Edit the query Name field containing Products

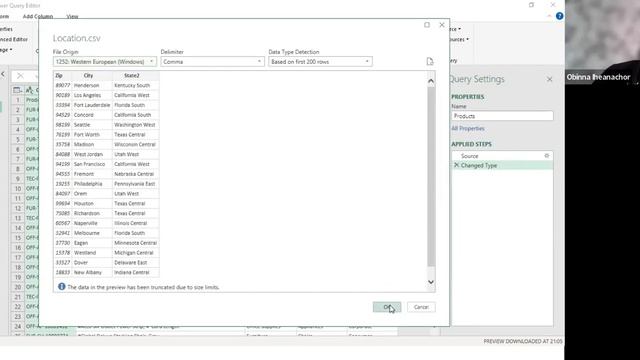[x=502, y=116]
